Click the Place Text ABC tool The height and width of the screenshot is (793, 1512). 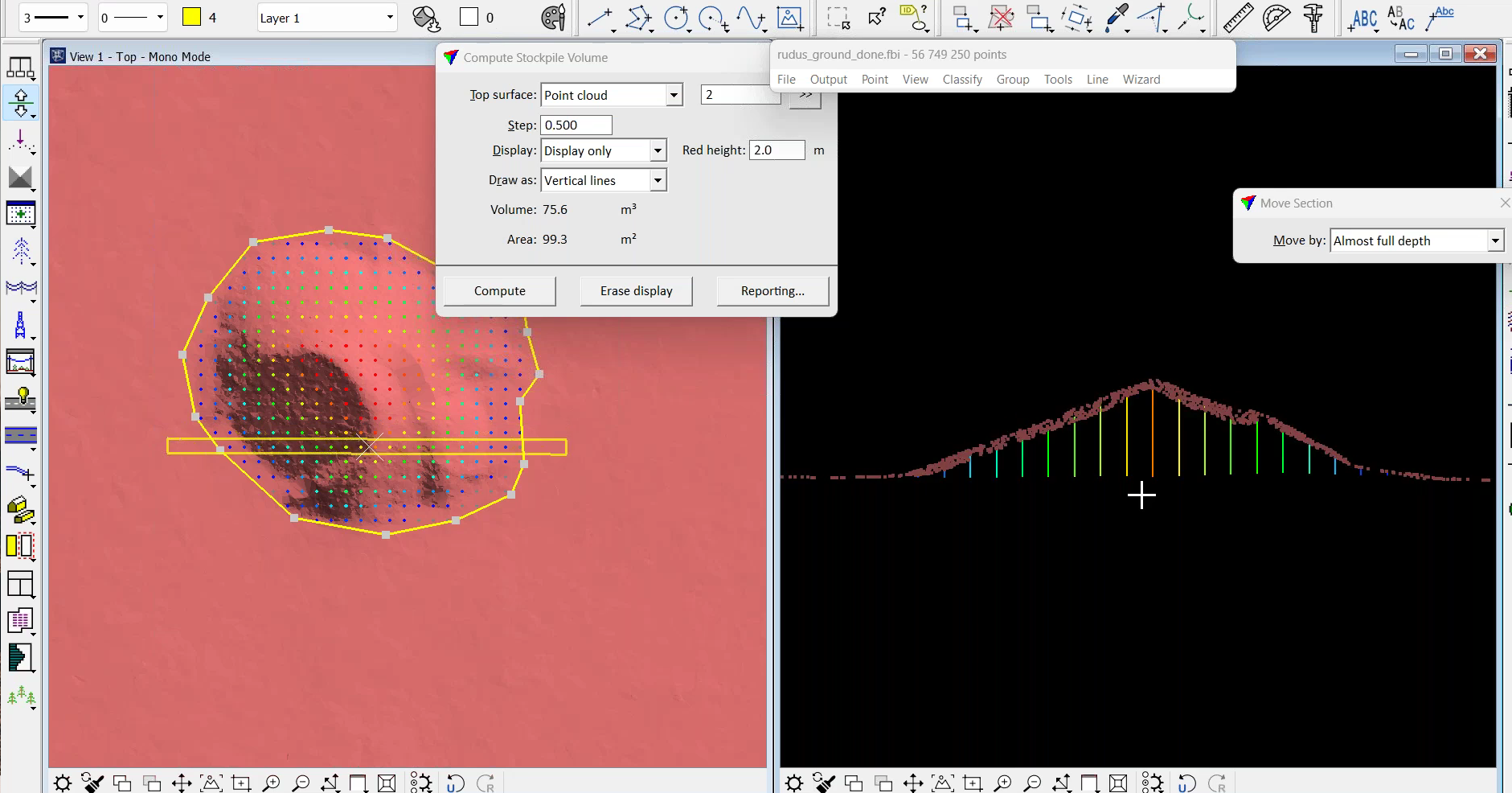1364,18
